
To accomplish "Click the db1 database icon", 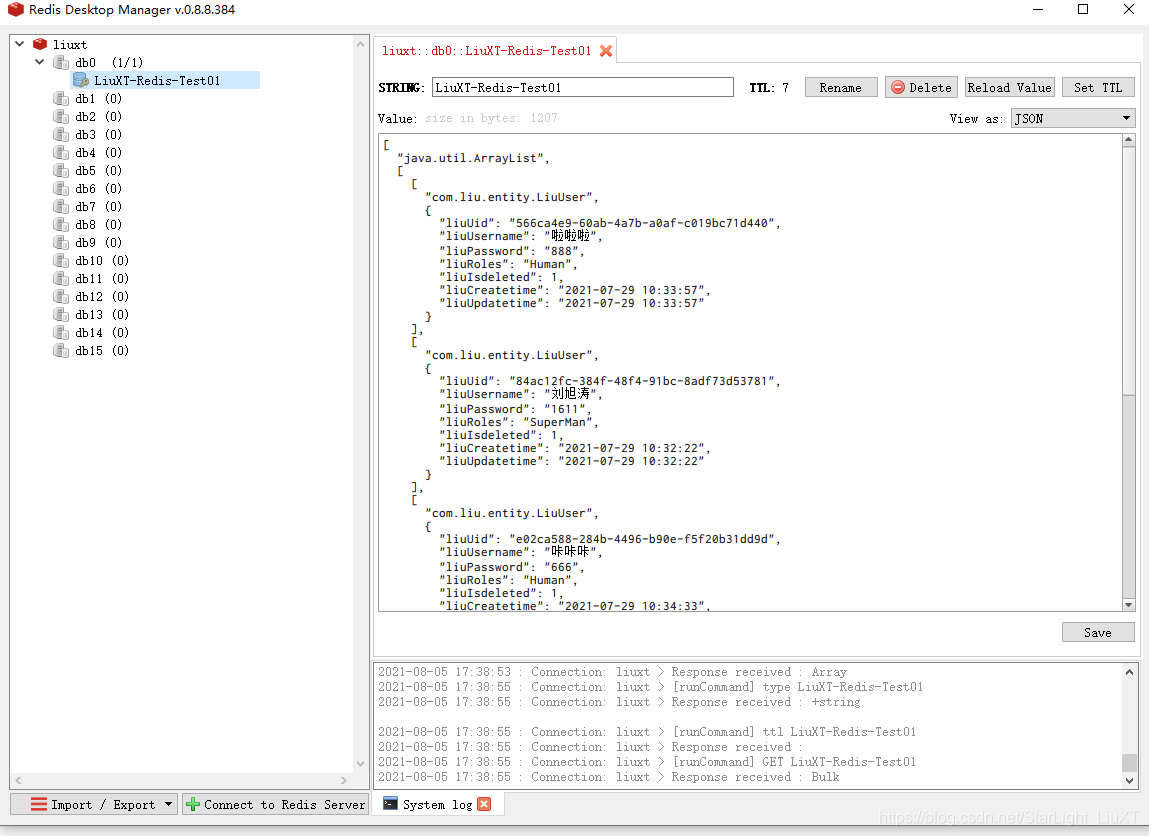I will pyautogui.click(x=62, y=98).
